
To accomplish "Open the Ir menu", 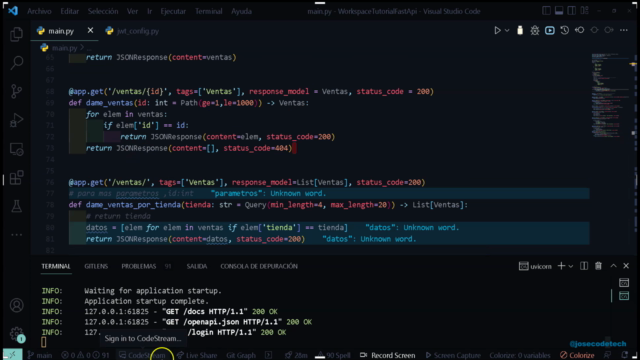I will tap(149, 11).
